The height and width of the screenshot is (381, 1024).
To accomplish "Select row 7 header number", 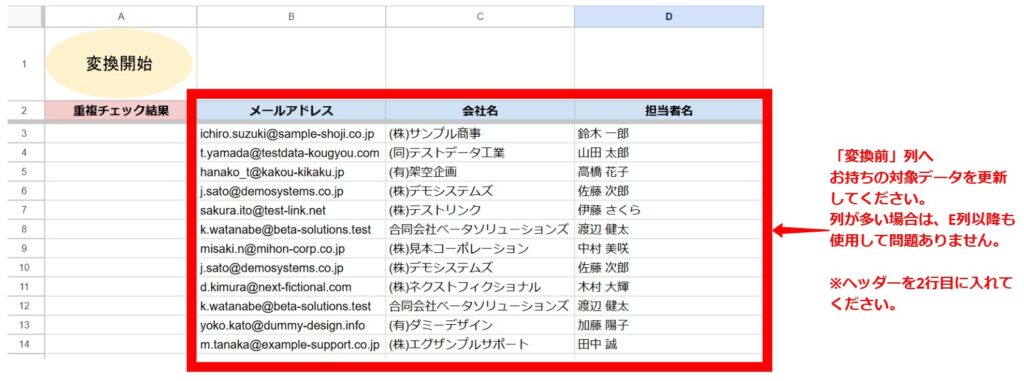I will (x=25, y=210).
